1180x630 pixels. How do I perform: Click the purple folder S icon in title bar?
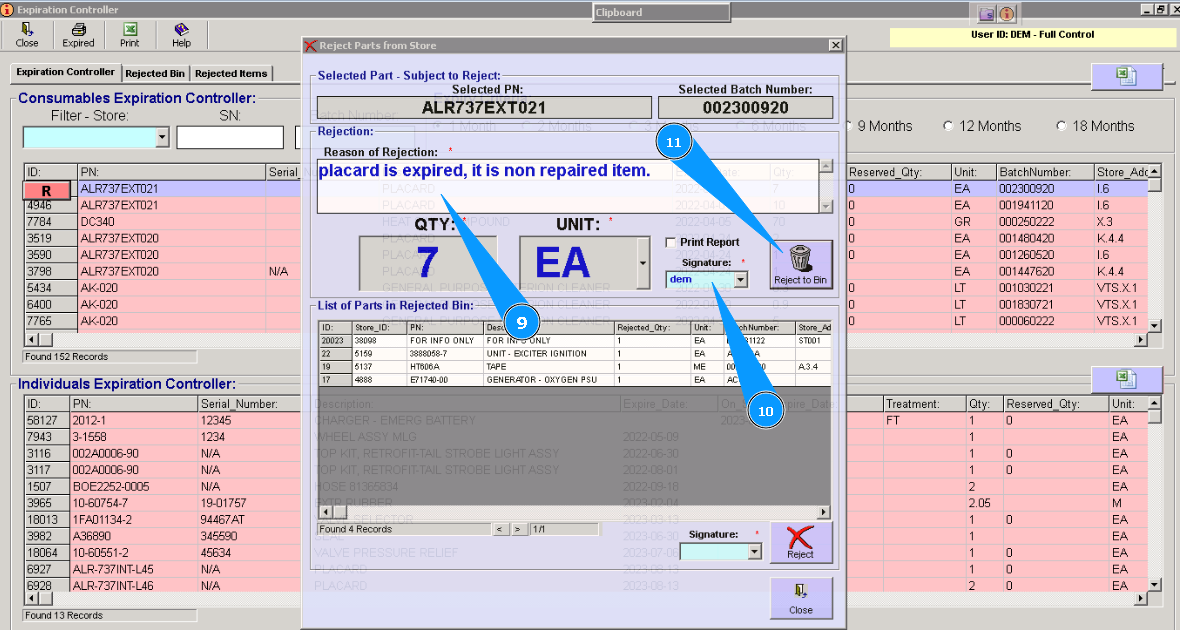tap(987, 14)
